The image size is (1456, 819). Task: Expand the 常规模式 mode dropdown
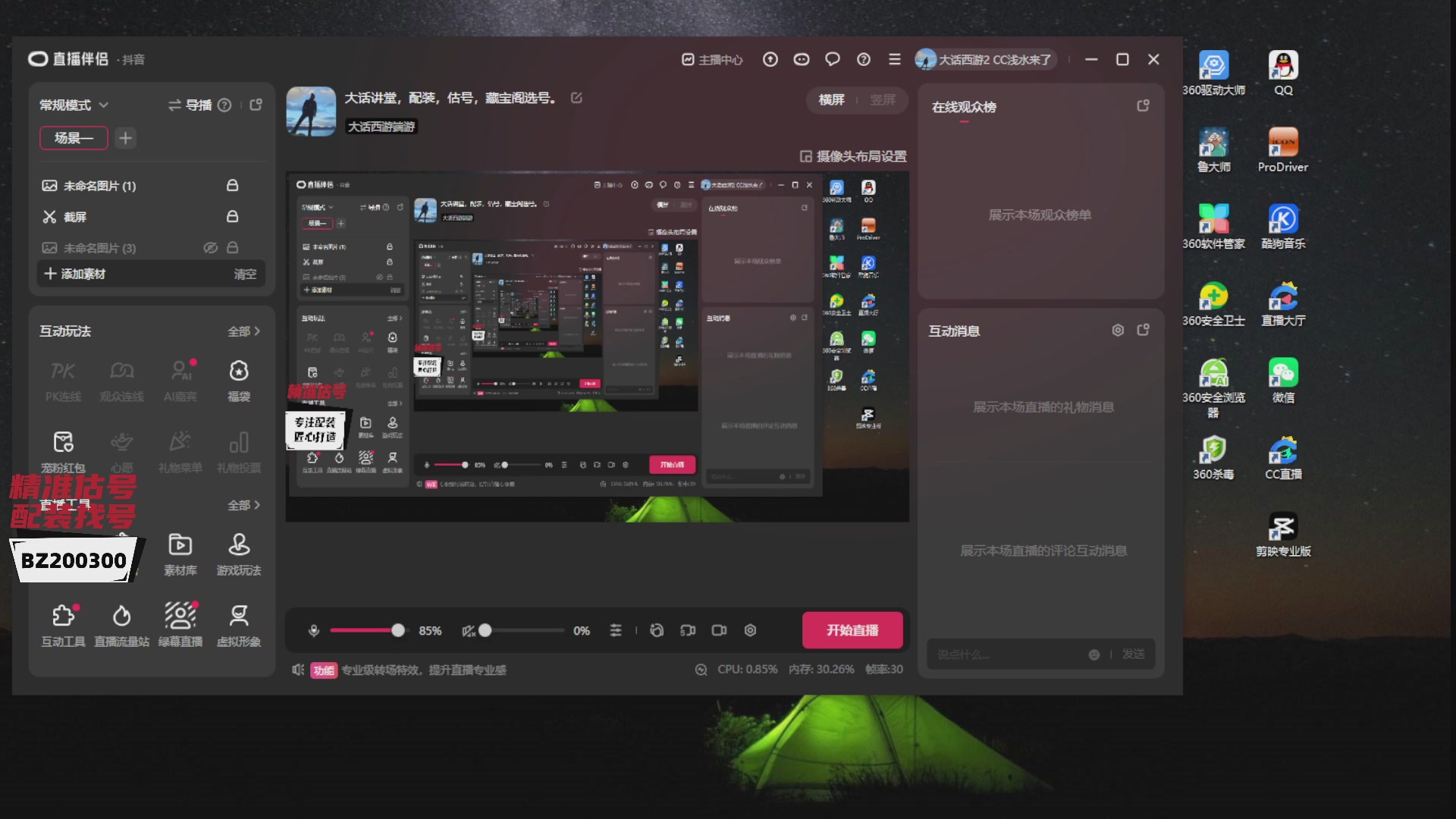point(74,105)
